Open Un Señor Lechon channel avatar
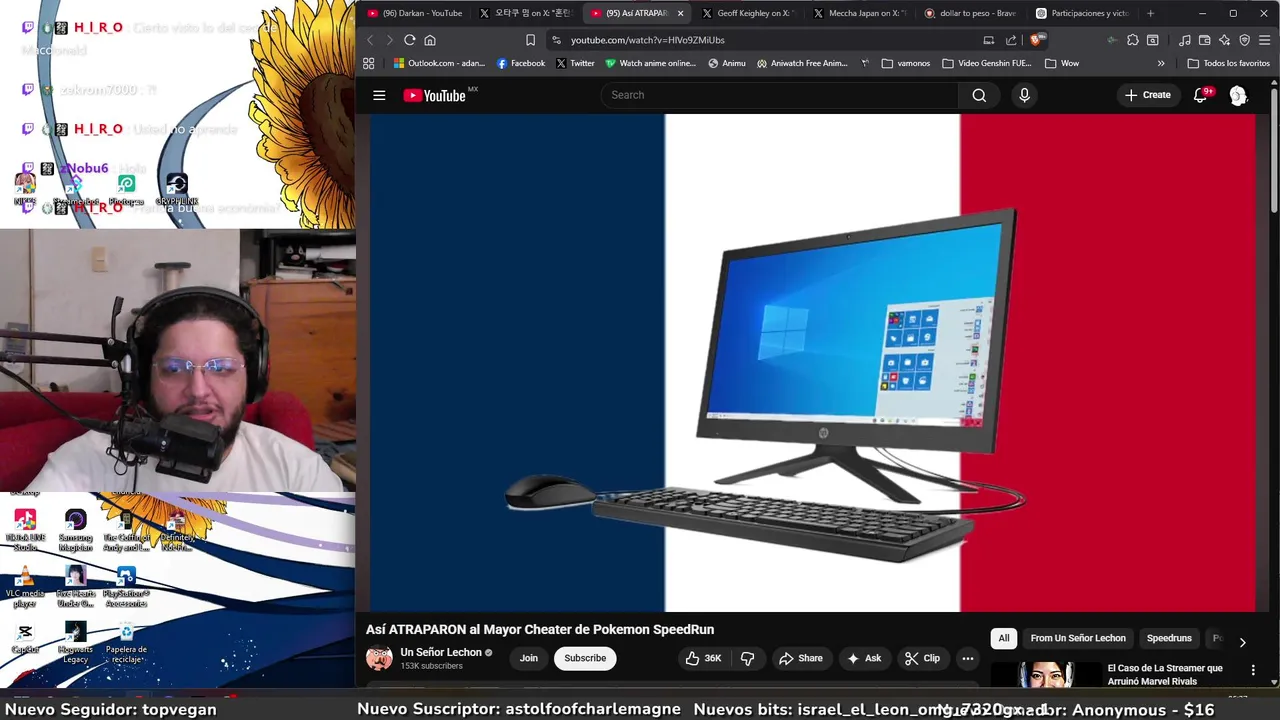The height and width of the screenshot is (720, 1280). tap(379, 658)
